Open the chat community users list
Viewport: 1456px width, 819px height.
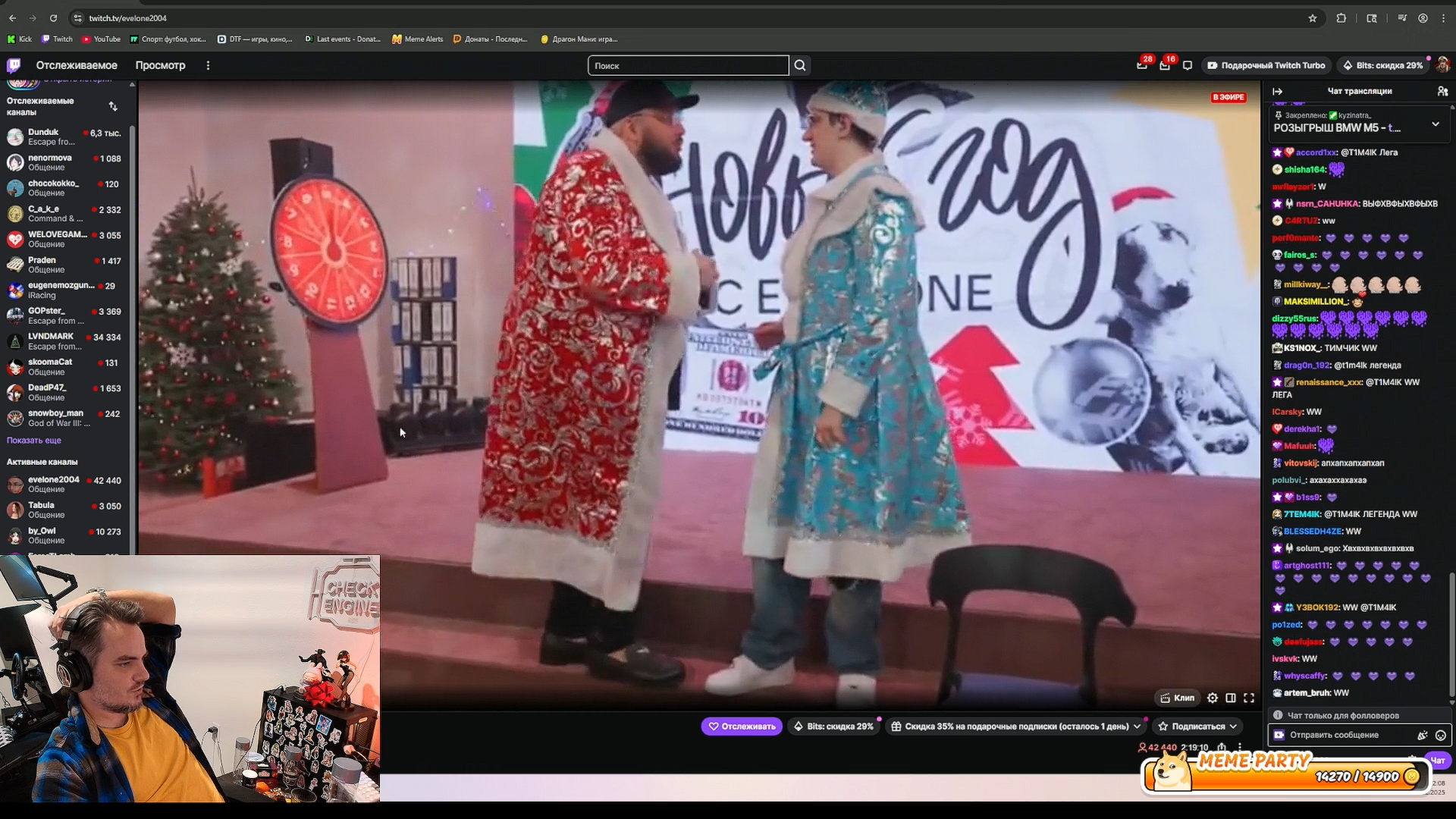(x=1442, y=91)
